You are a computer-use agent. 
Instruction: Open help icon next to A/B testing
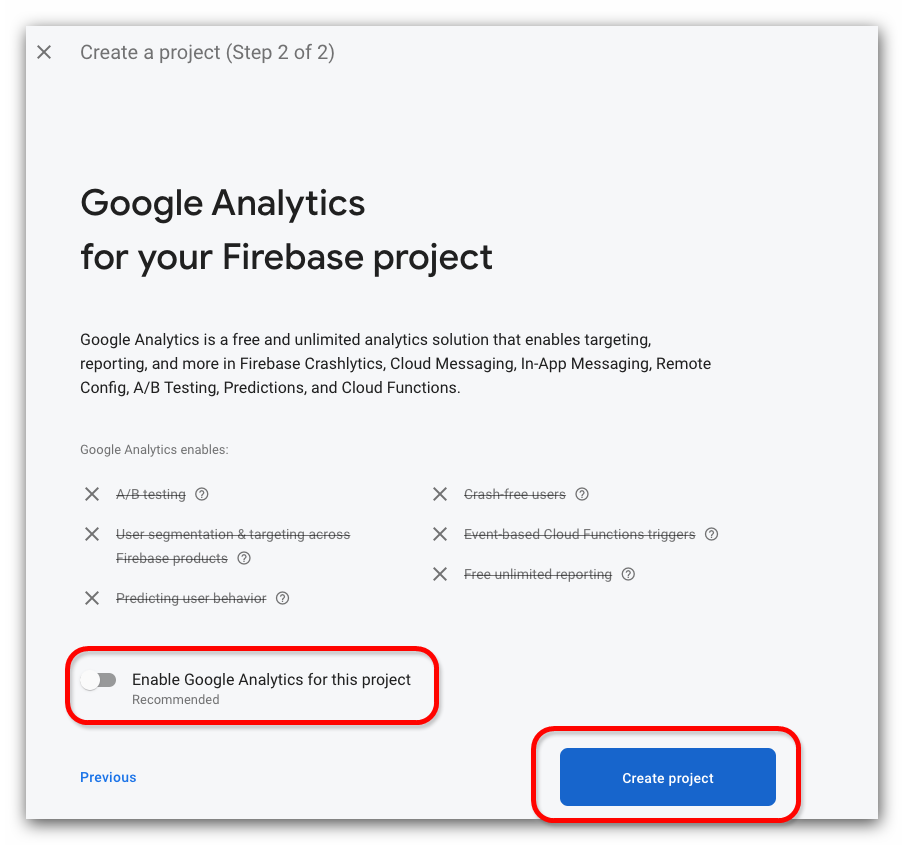click(x=202, y=494)
